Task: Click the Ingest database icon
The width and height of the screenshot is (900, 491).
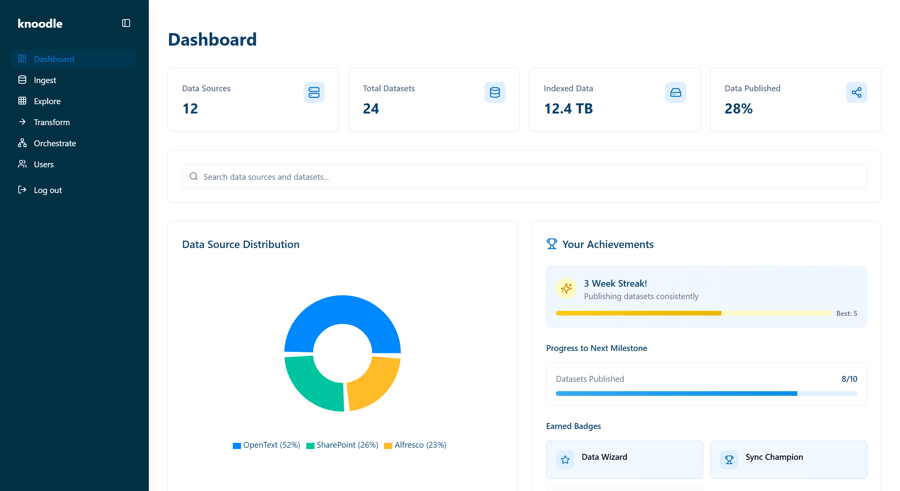Action: pyautogui.click(x=22, y=80)
